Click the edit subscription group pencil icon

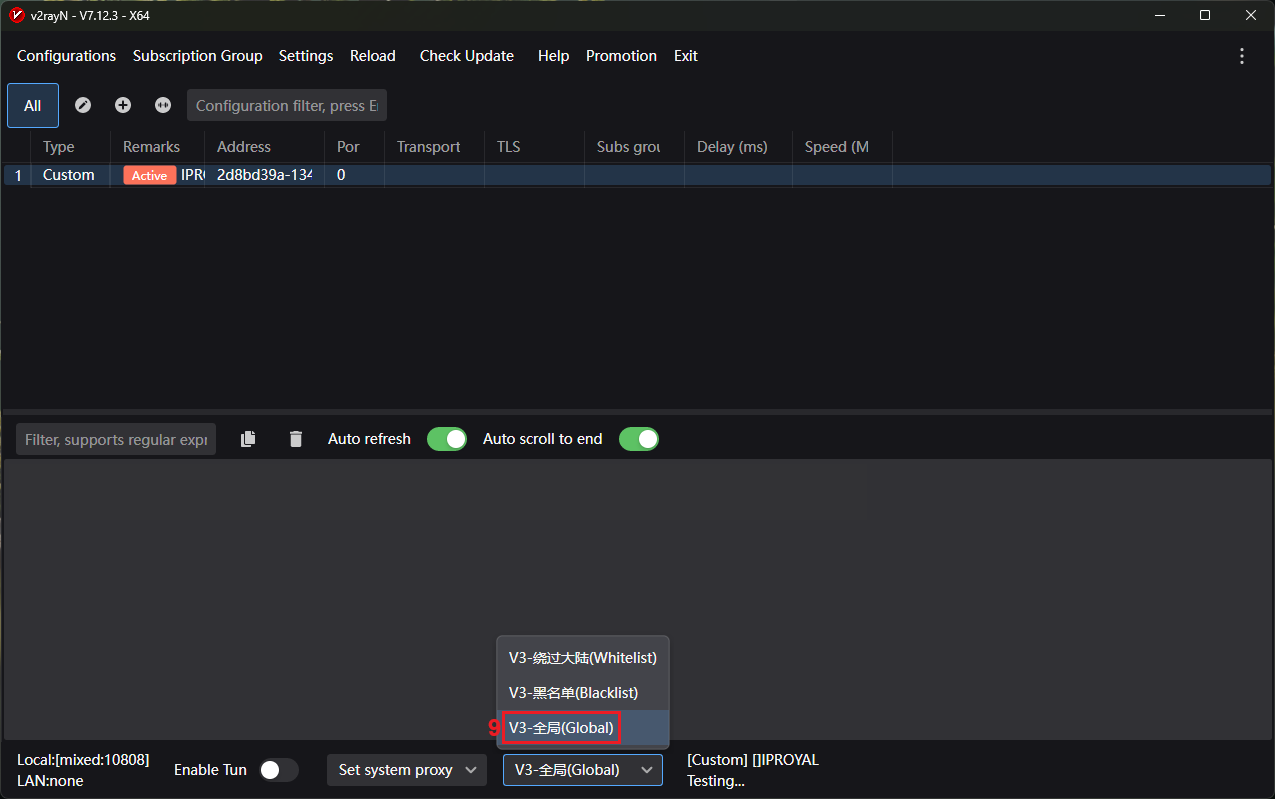tap(83, 105)
